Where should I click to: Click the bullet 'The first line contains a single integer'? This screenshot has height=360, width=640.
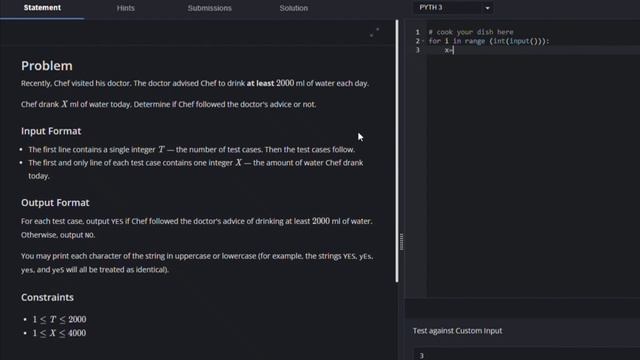[x=192, y=149]
